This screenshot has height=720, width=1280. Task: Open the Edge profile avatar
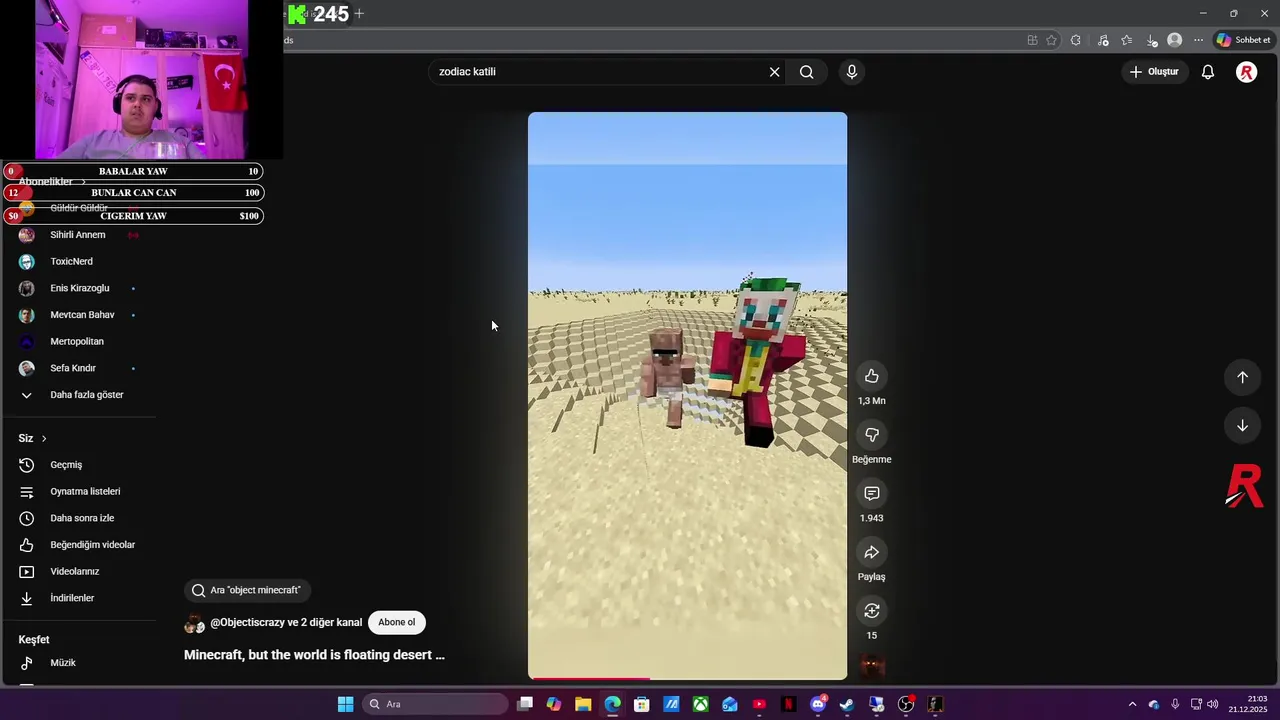(x=1175, y=40)
